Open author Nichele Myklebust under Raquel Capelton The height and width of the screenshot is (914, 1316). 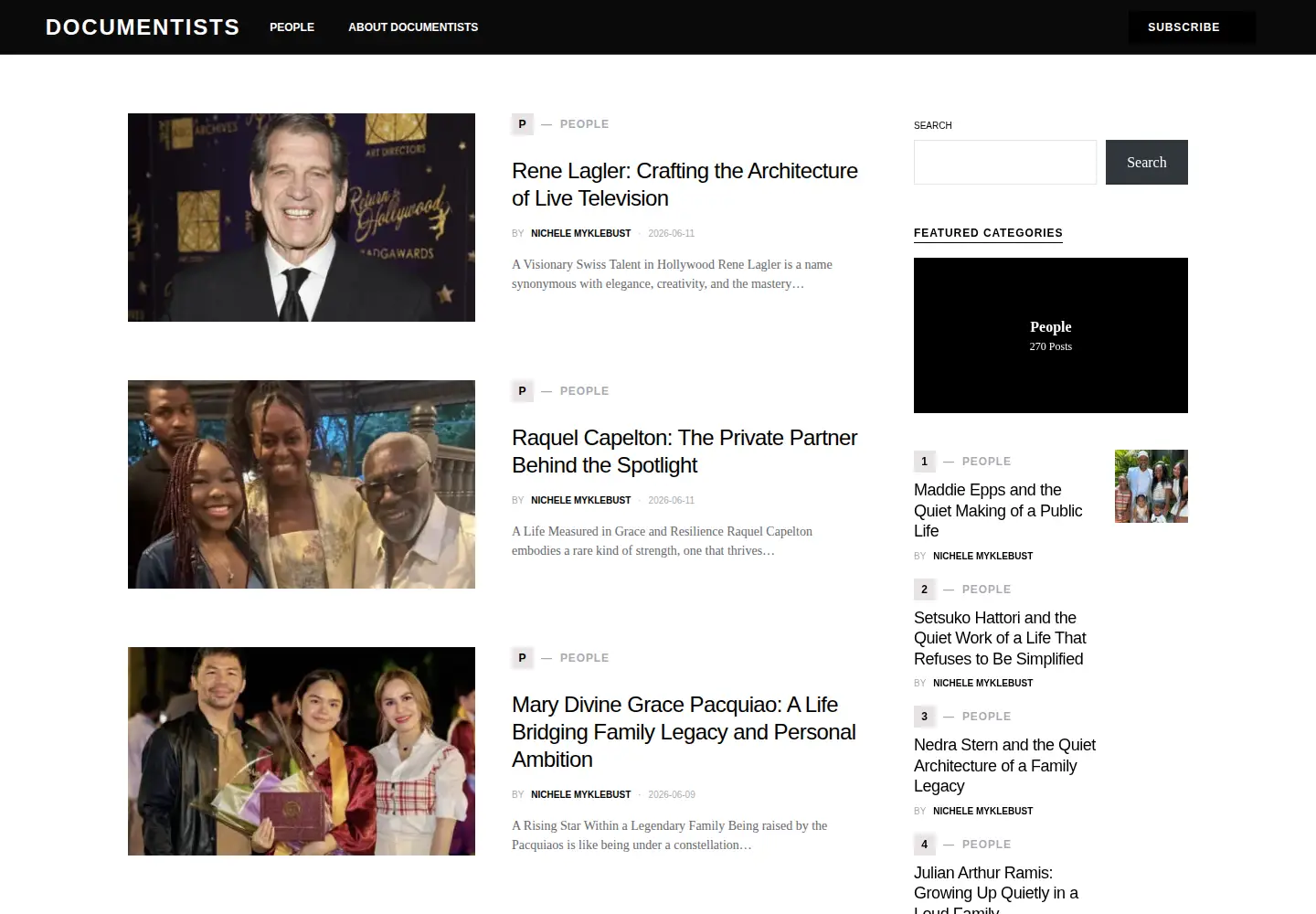(580, 501)
